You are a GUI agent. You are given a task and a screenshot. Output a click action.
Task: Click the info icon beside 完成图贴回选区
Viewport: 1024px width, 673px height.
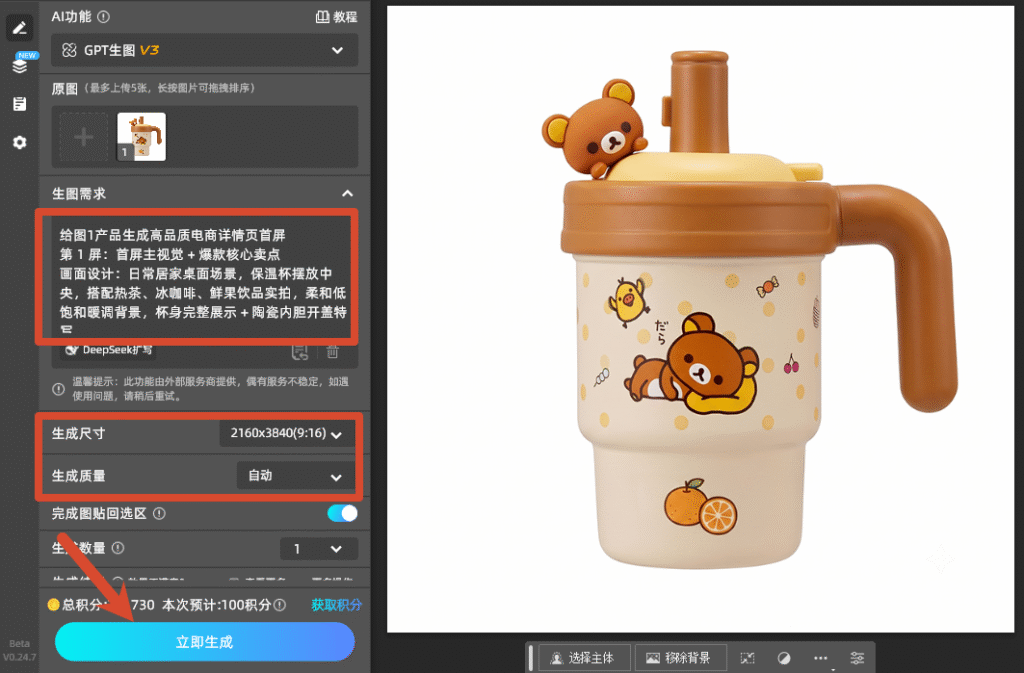click(x=159, y=514)
